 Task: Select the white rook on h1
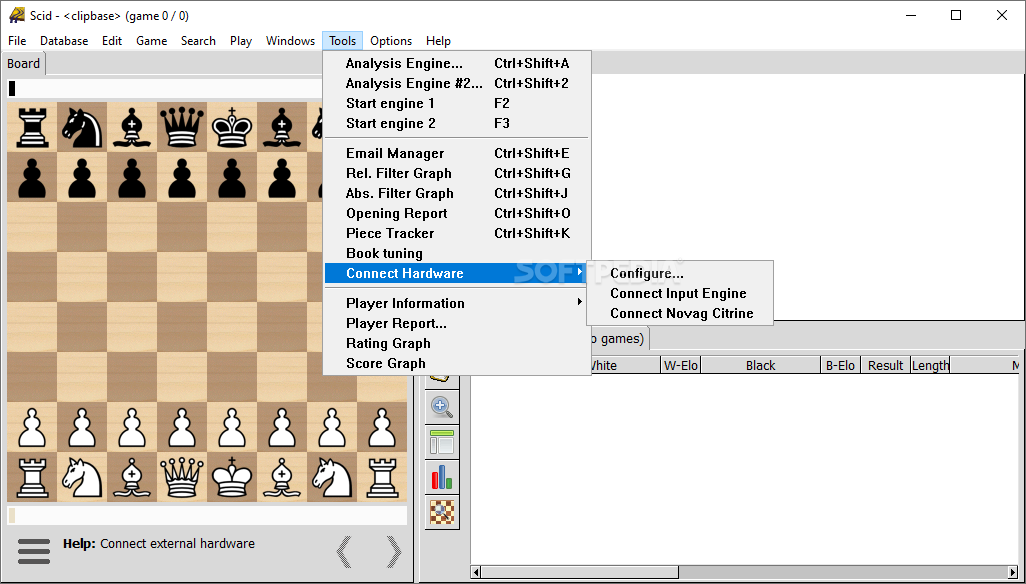pos(381,477)
